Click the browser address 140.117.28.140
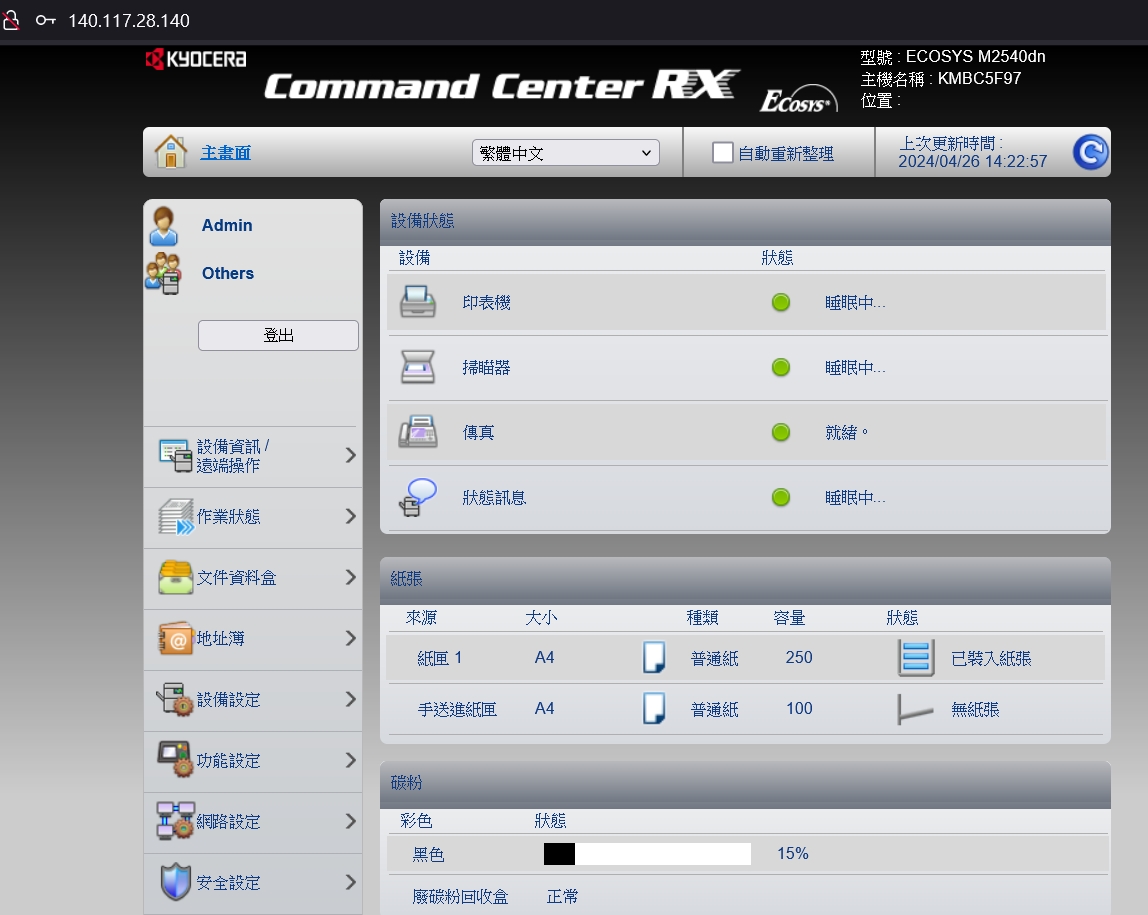The height and width of the screenshot is (915, 1148). (x=129, y=20)
